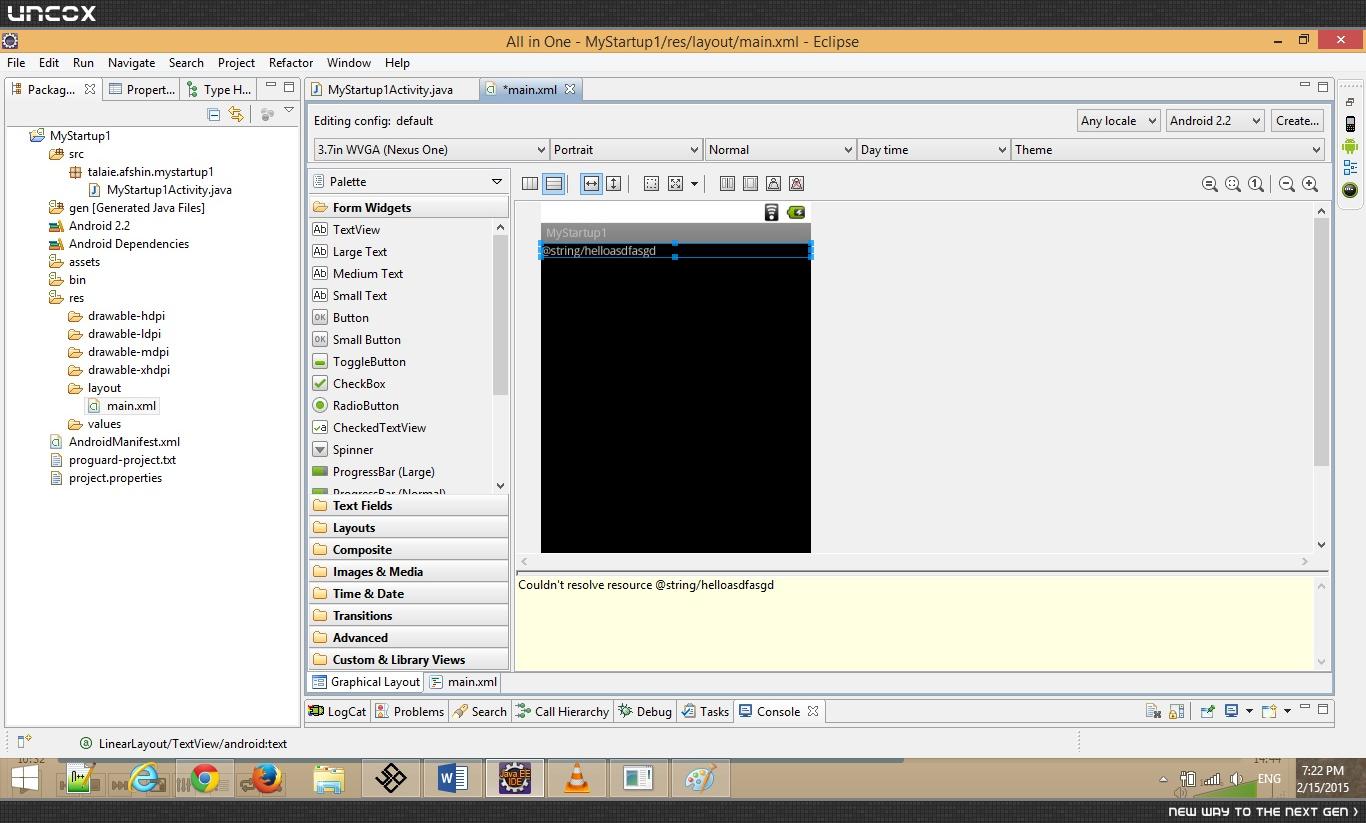Open the device dropdown showing 3.7in WVGA

pos(431,150)
